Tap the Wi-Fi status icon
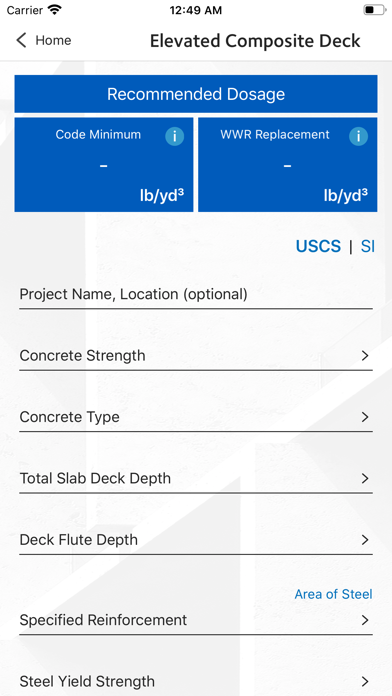This screenshot has width=392, height=696. coord(55,10)
